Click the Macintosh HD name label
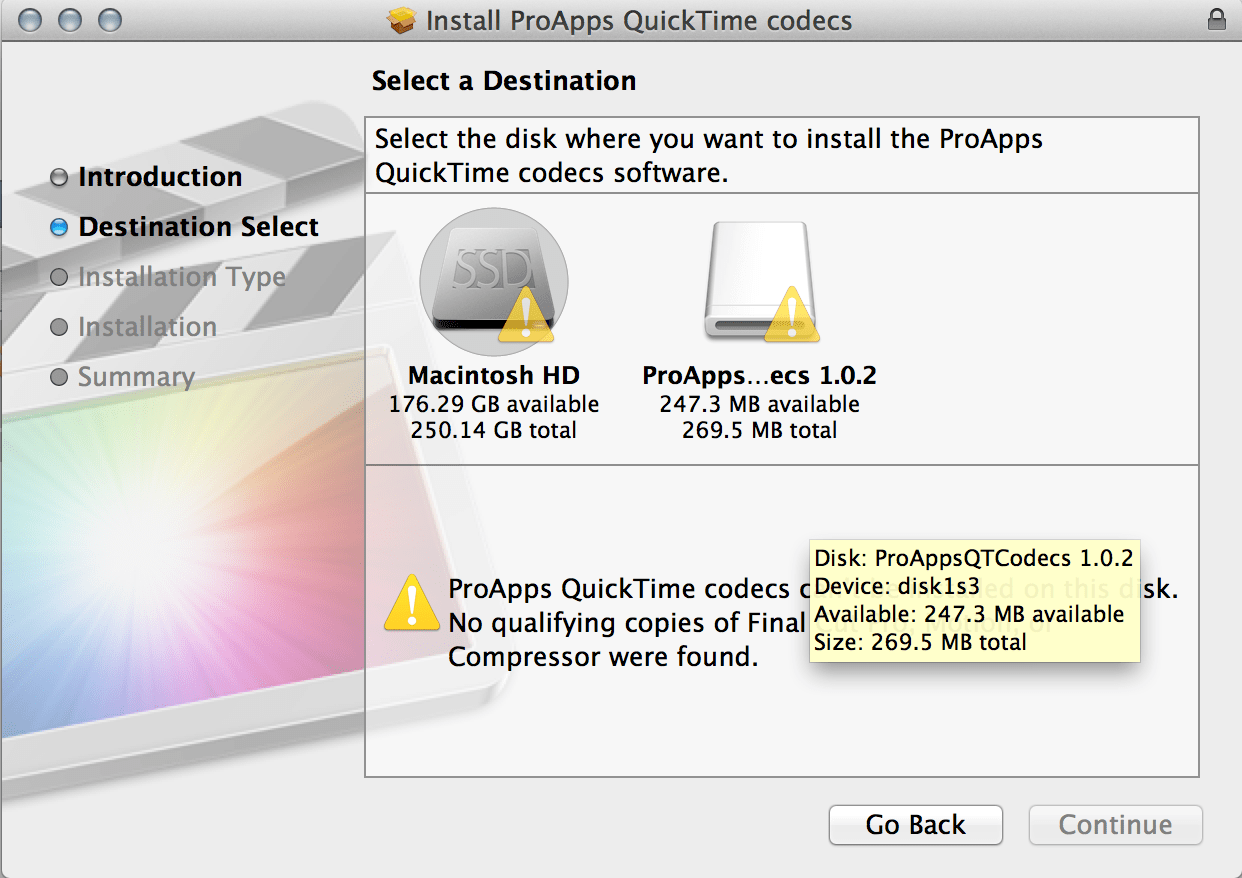1242x878 pixels. [494, 376]
